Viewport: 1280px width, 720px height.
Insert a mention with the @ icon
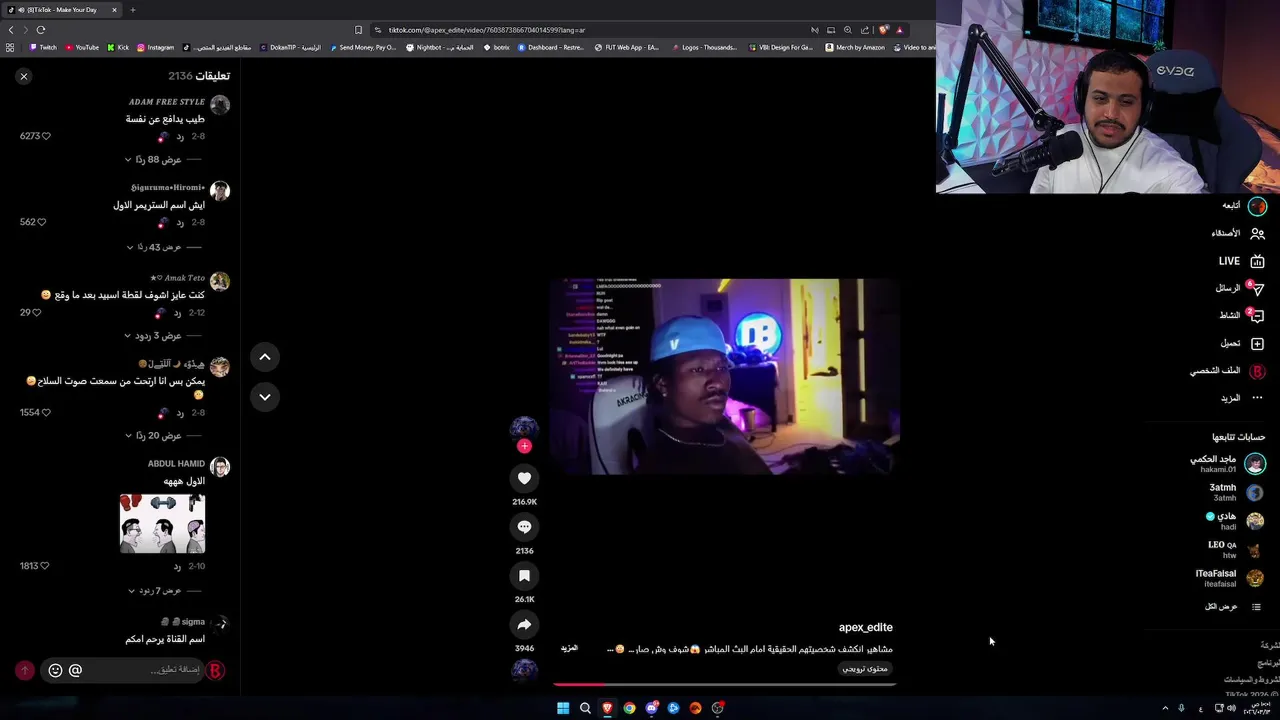75,670
